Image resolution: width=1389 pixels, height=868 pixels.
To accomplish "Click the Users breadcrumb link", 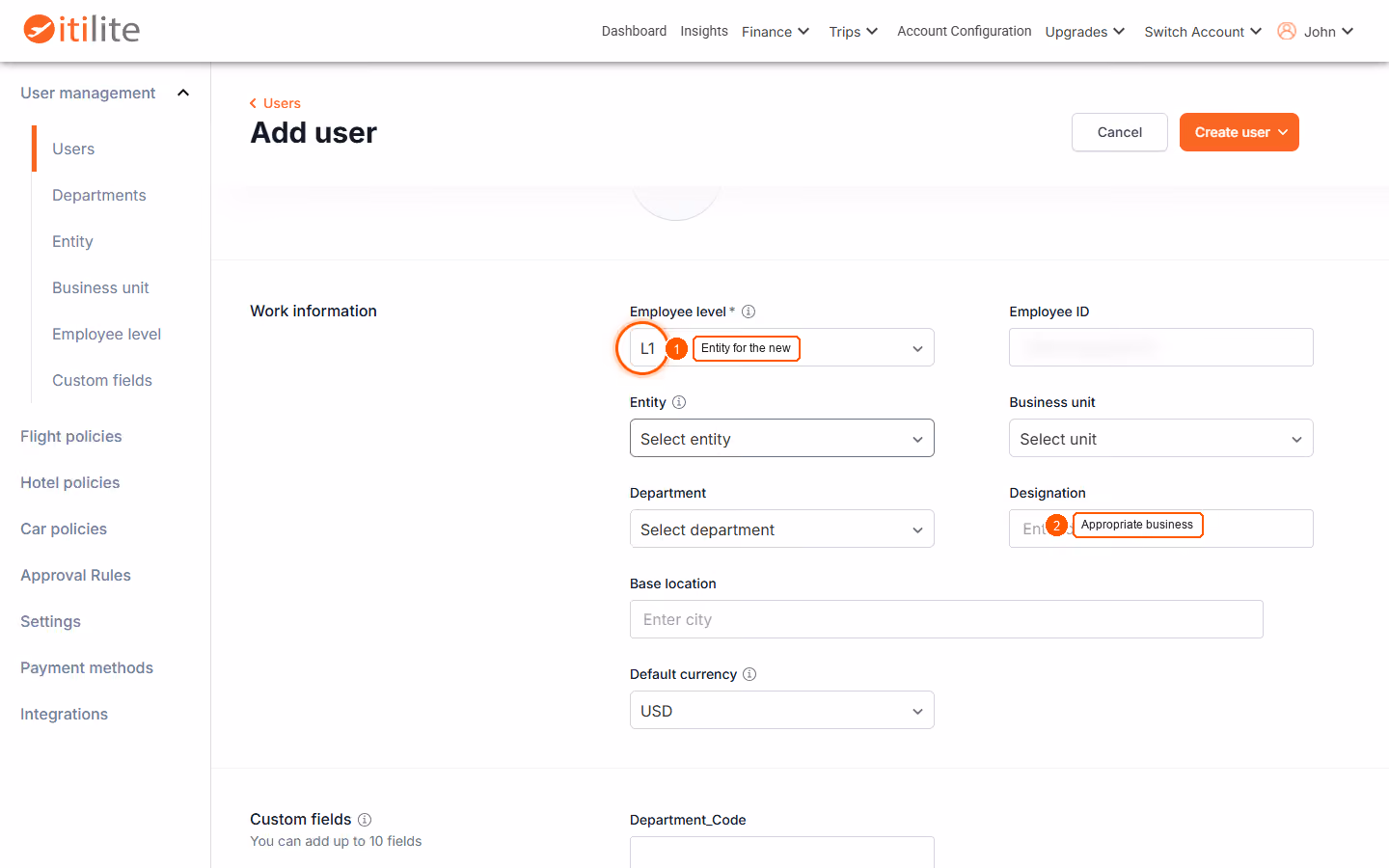I will click(x=282, y=103).
